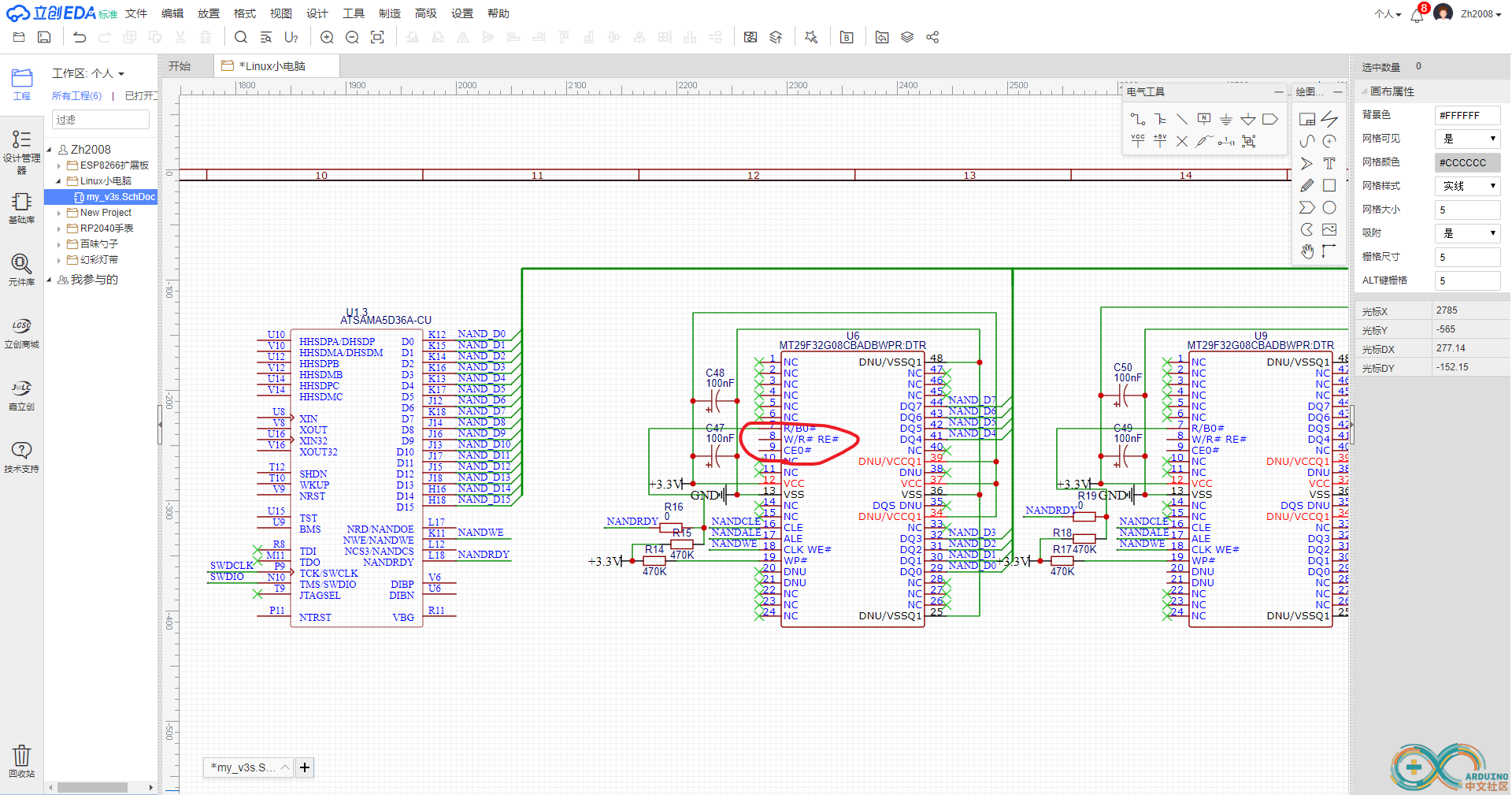Open the 编辑 menu
Viewport: 1512px width, 795px height.
172,13
